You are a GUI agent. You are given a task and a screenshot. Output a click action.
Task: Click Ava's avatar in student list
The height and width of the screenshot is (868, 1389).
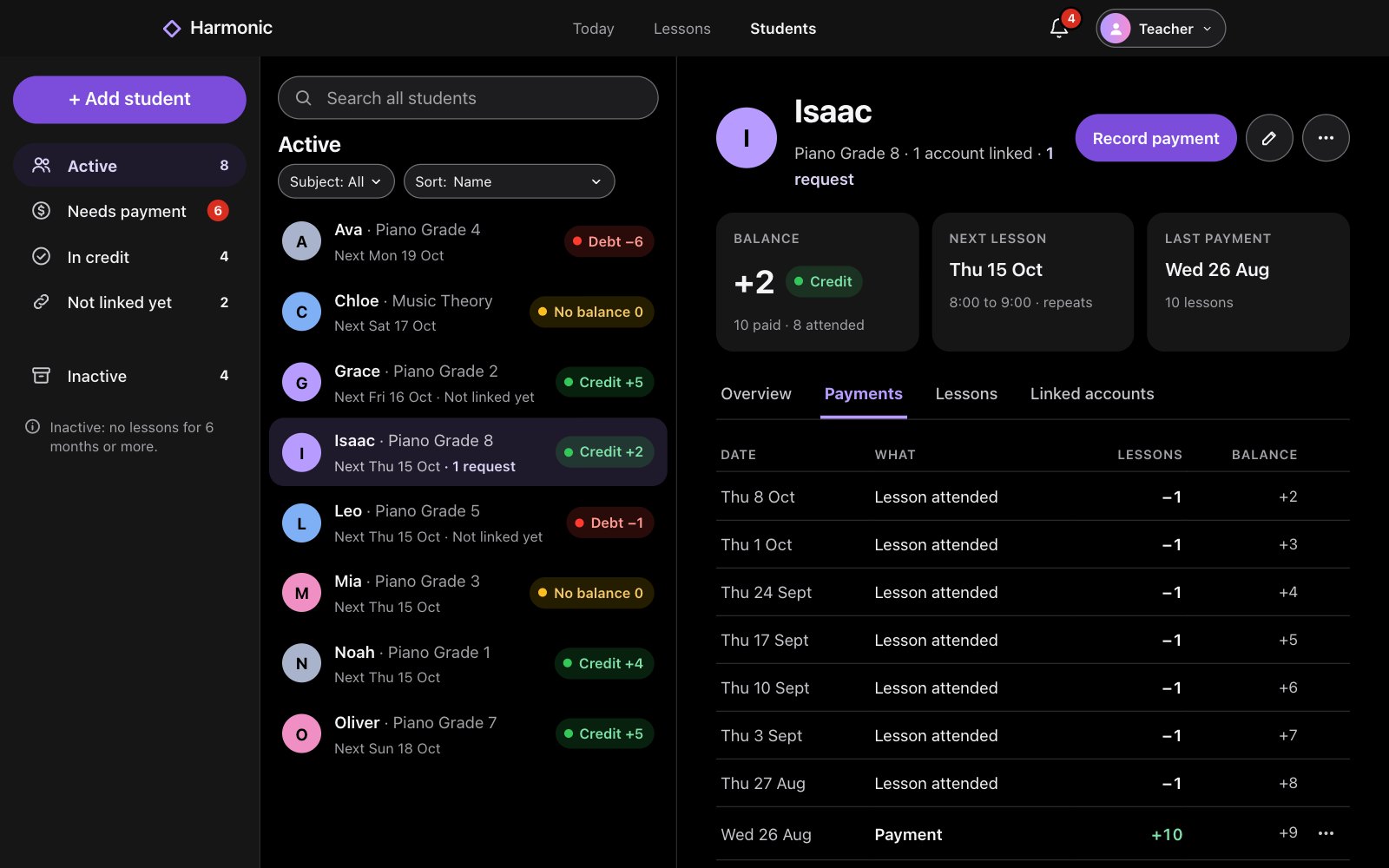click(x=301, y=241)
